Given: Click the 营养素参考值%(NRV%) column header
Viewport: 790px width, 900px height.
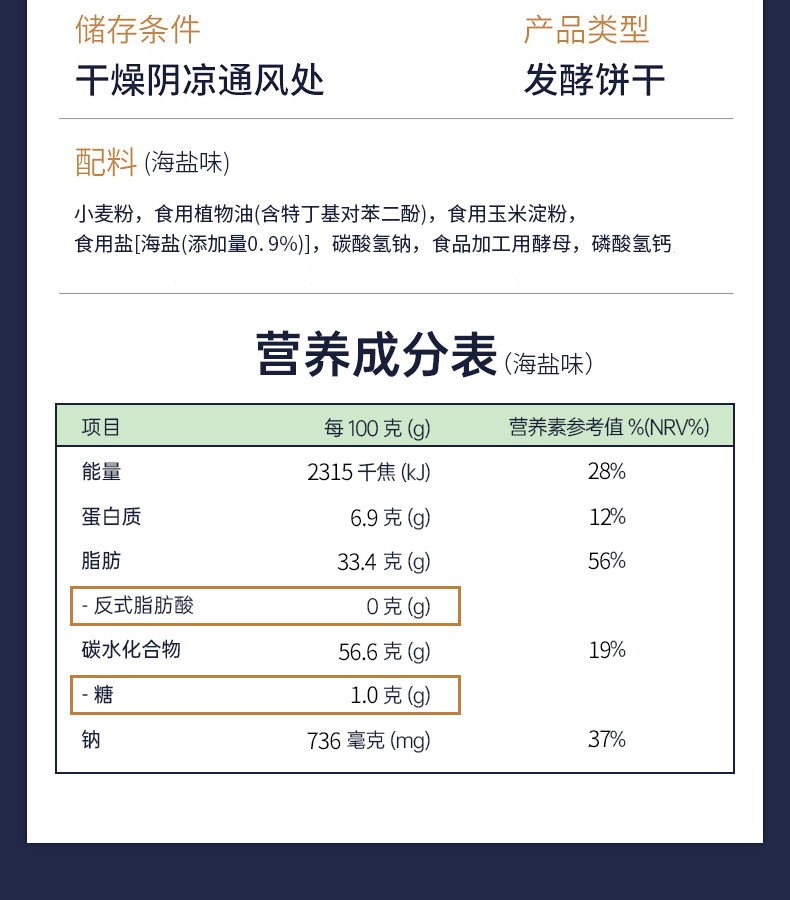Looking at the screenshot, I should click(x=609, y=428).
